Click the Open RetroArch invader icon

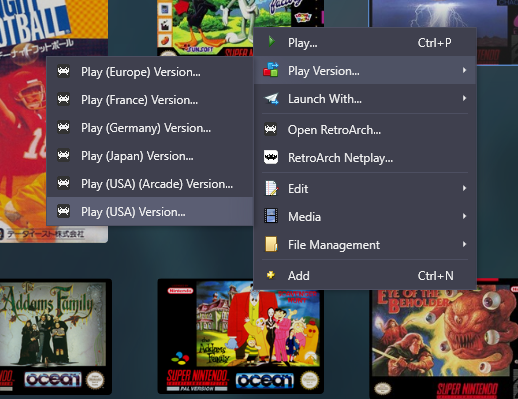click(271, 129)
